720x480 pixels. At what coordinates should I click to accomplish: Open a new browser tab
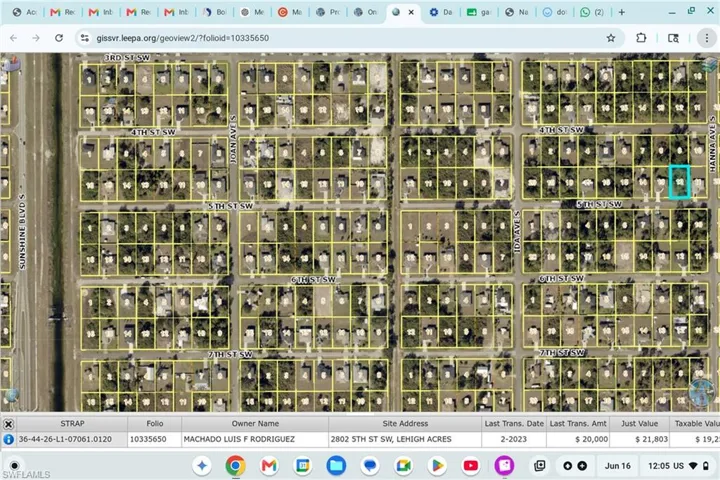(622, 12)
